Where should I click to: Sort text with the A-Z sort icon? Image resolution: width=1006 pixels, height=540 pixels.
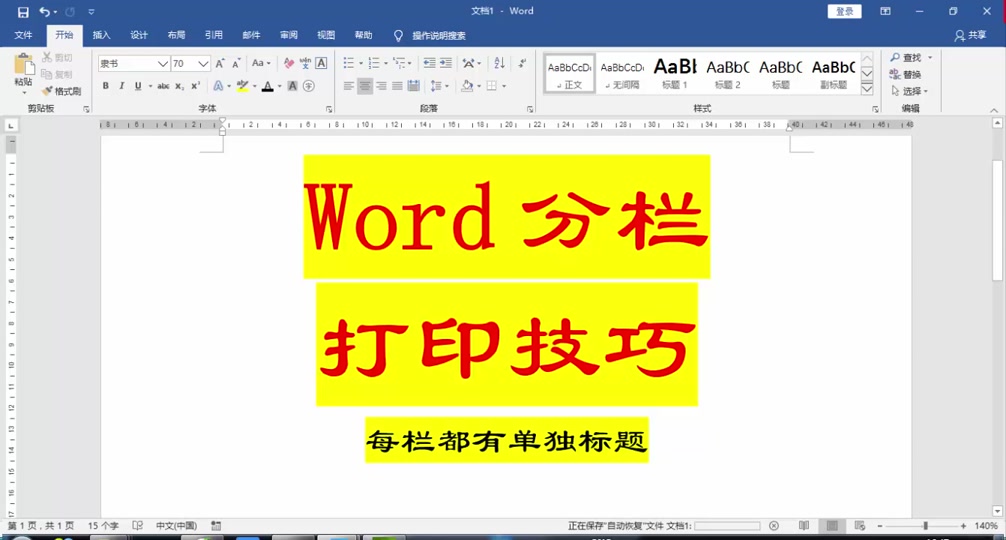tap(499, 63)
